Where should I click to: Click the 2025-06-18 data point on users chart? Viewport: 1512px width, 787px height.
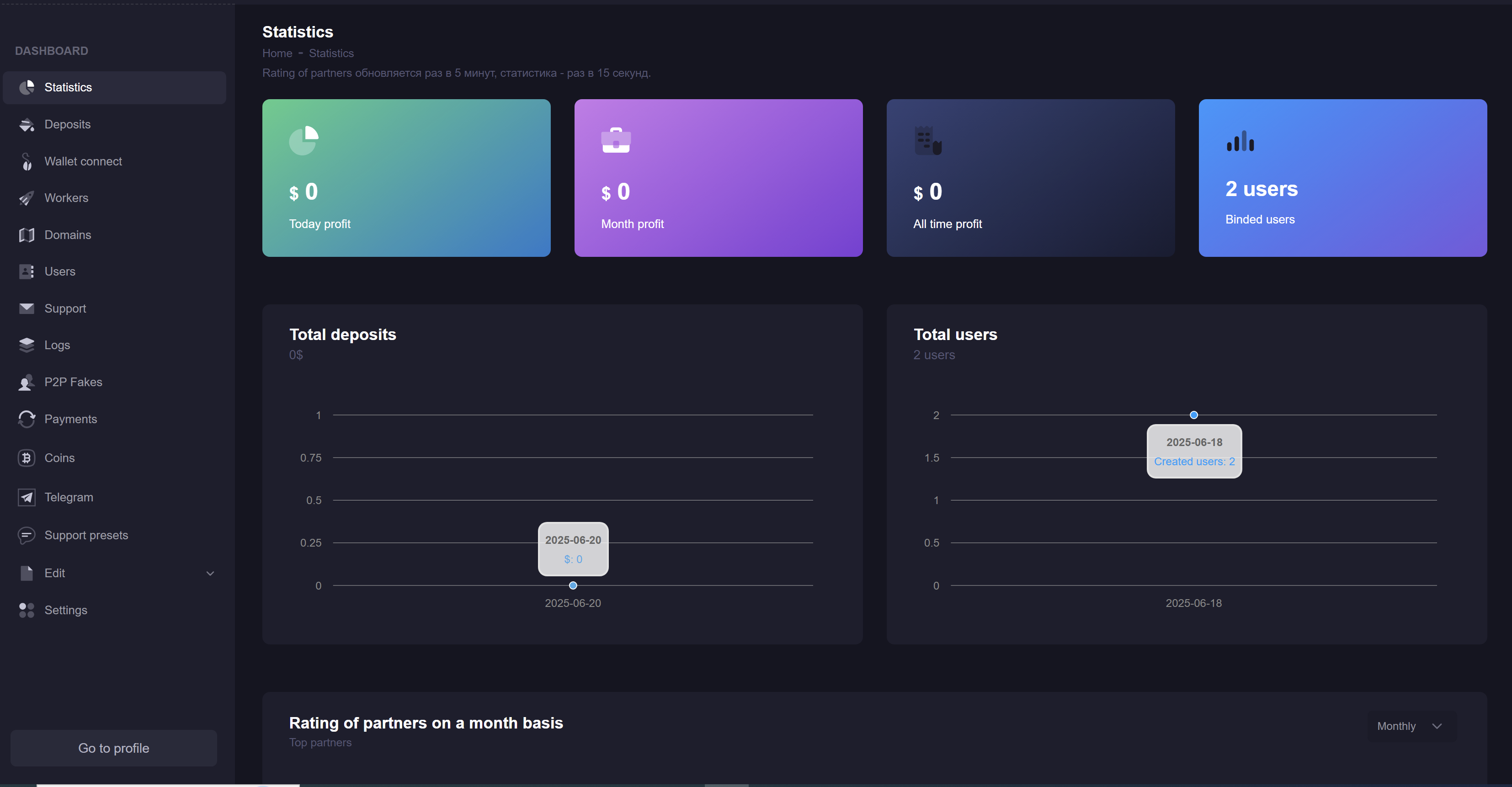[1193, 415]
